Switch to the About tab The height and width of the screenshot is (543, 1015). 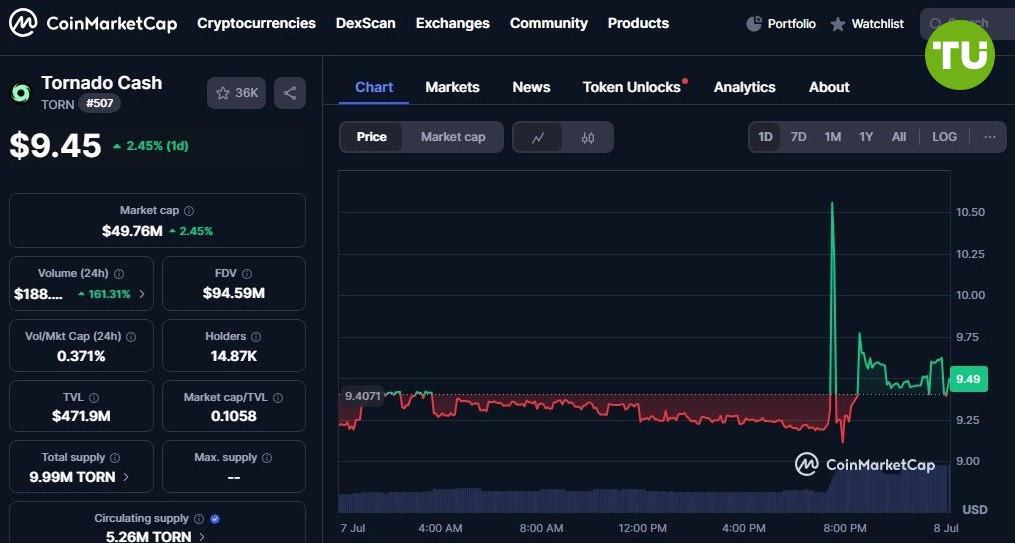tap(829, 87)
